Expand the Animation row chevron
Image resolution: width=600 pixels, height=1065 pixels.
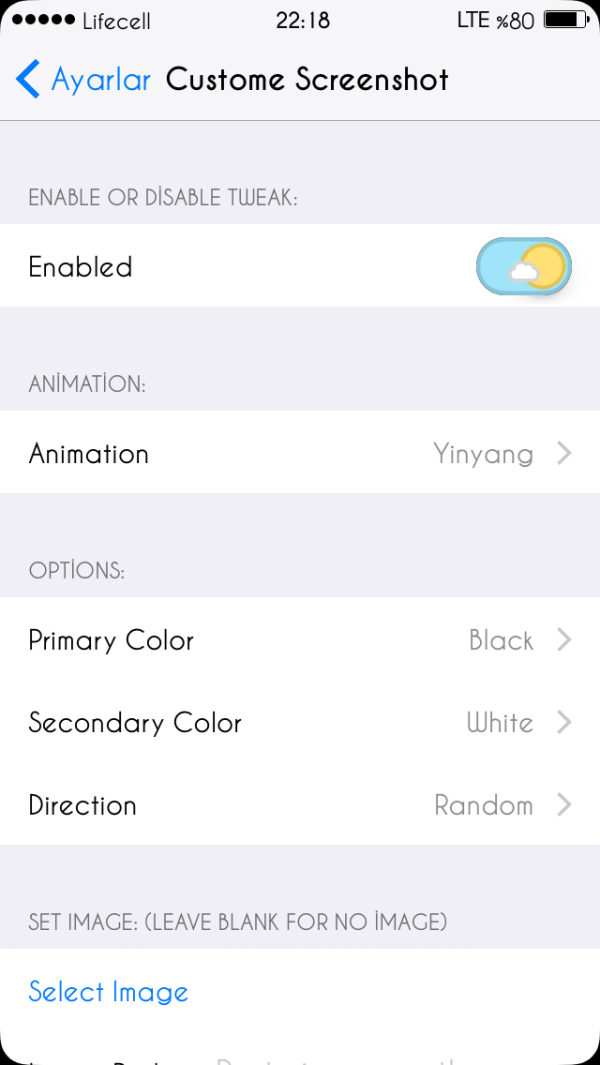click(565, 453)
